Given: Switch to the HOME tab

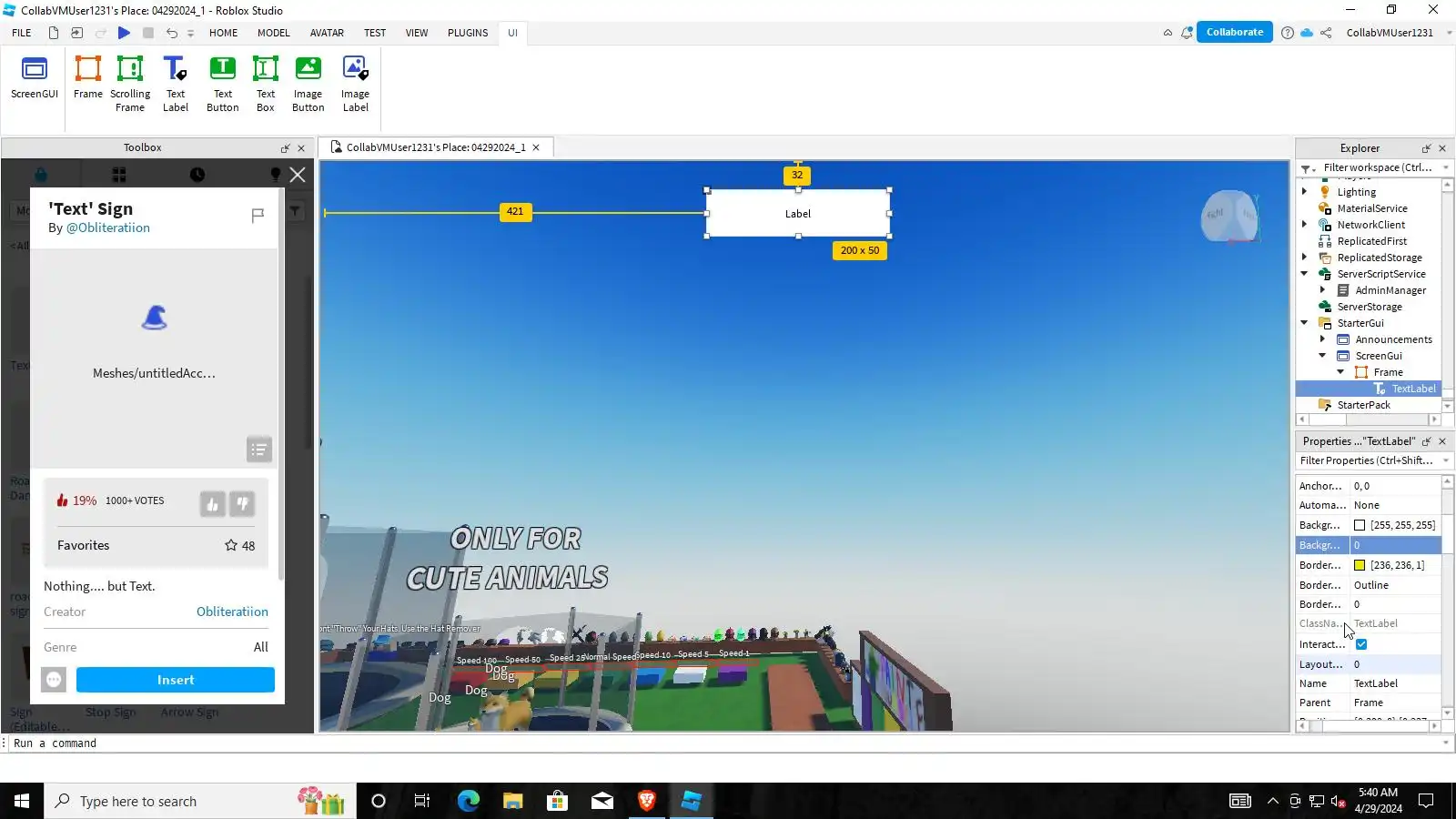Looking at the screenshot, I should pyautogui.click(x=223, y=33).
